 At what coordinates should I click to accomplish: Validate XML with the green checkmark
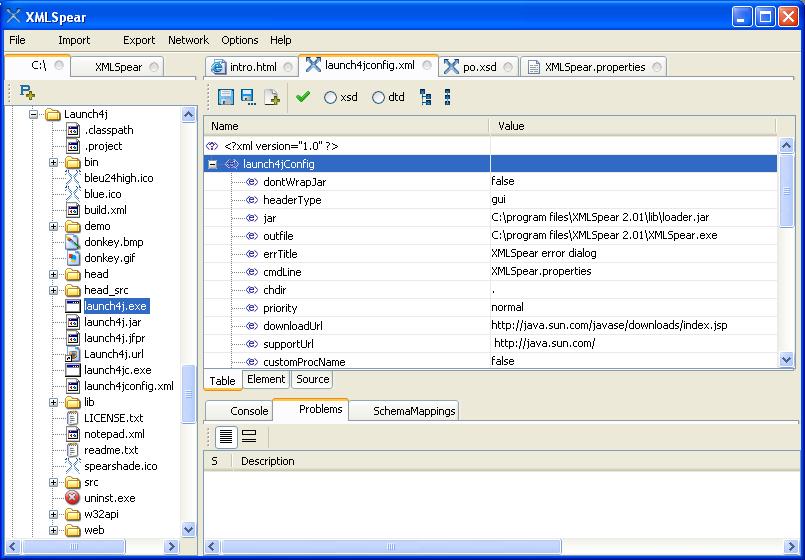tap(303, 96)
